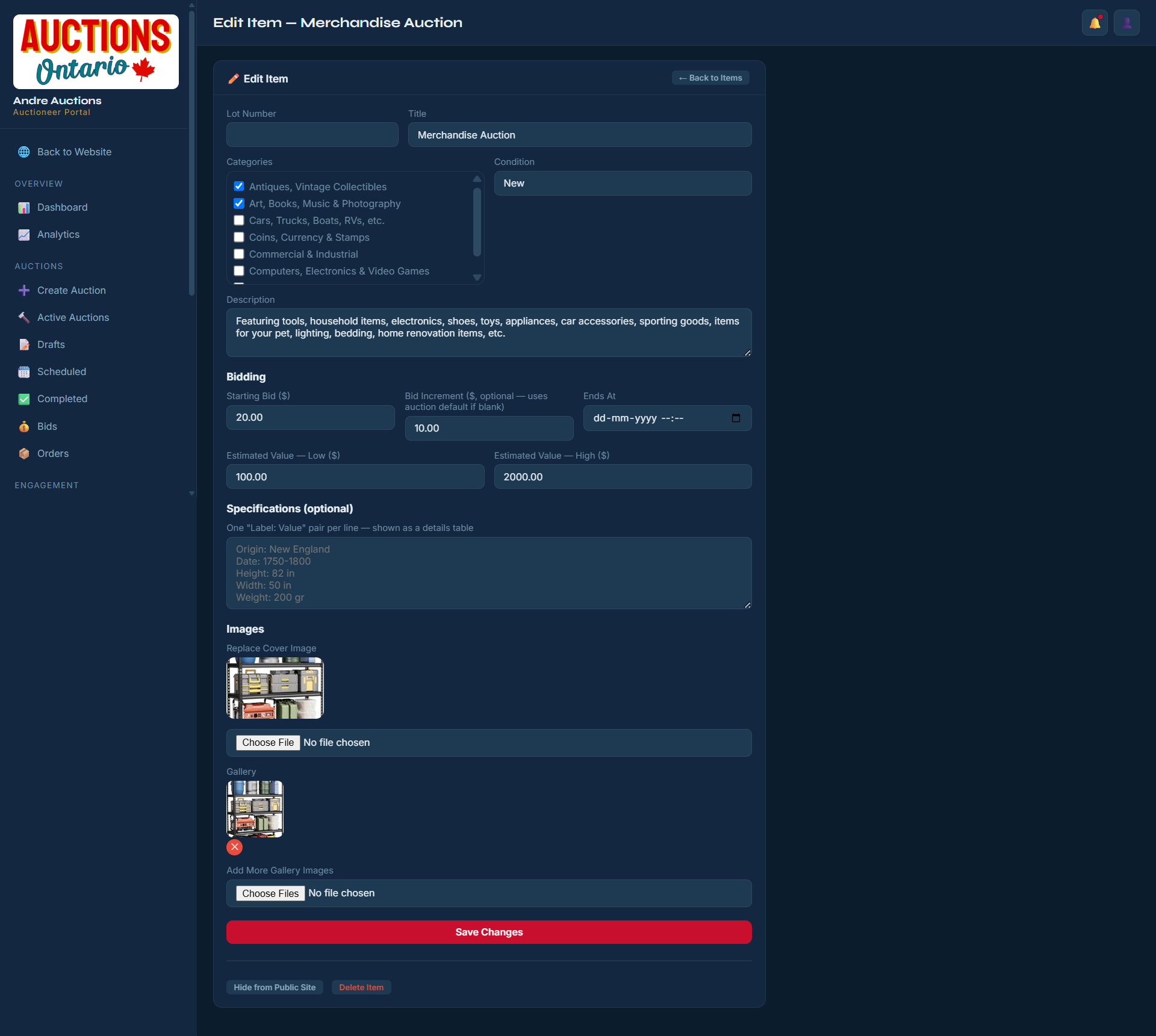Click the Description resize handle
This screenshot has width=1156, height=1036.
pos(747,353)
